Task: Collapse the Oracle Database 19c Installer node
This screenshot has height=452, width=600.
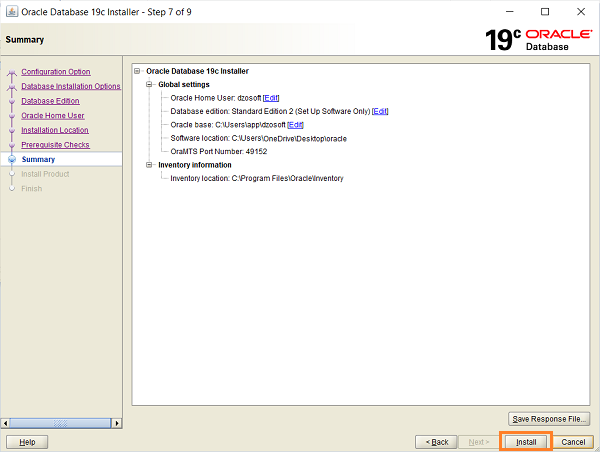Action: 137,71
